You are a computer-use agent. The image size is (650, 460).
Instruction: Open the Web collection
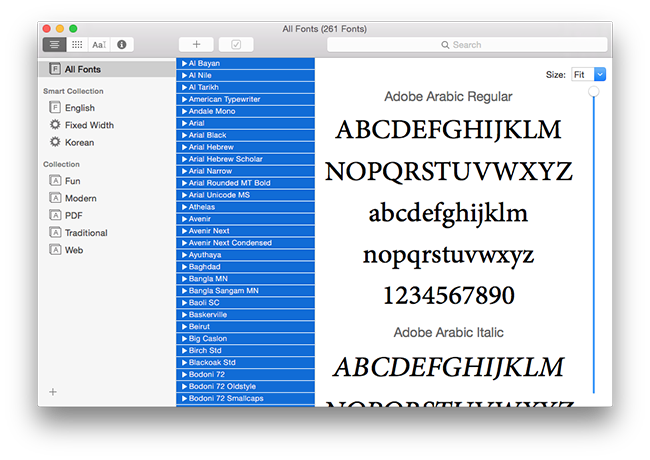(73, 250)
